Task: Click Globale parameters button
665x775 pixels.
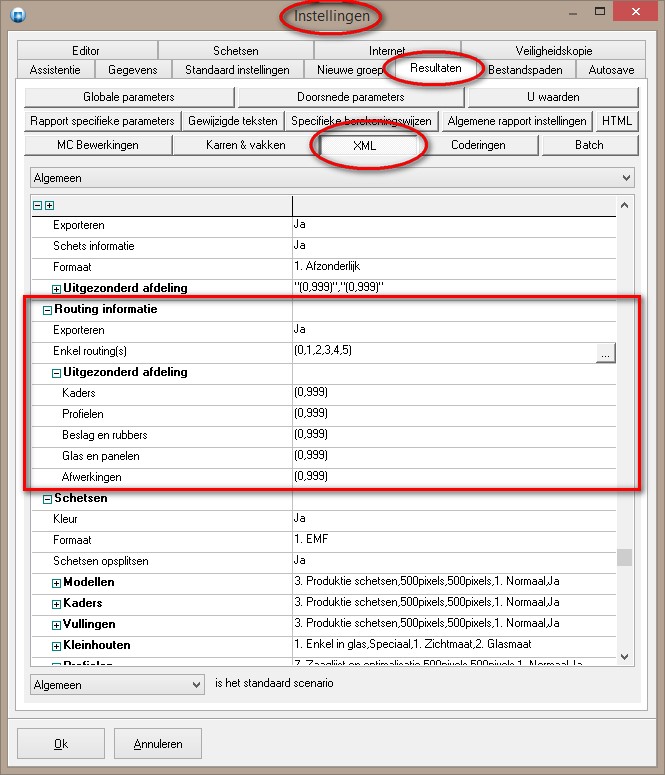Action: pyautogui.click(x=129, y=97)
